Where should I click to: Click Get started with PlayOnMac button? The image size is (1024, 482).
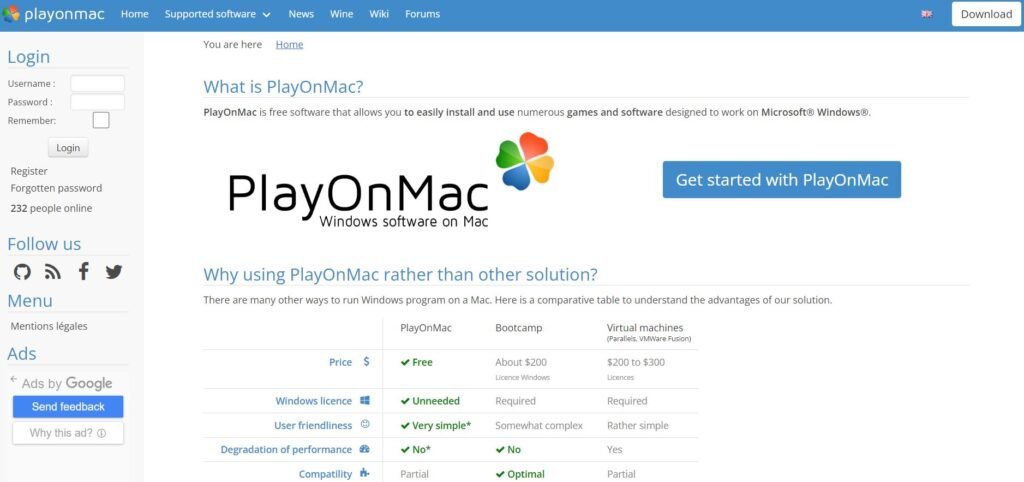click(x=782, y=180)
